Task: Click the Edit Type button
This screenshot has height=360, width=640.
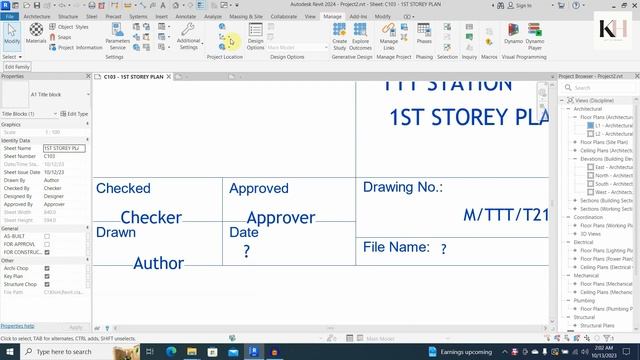Action: tap(74, 114)
